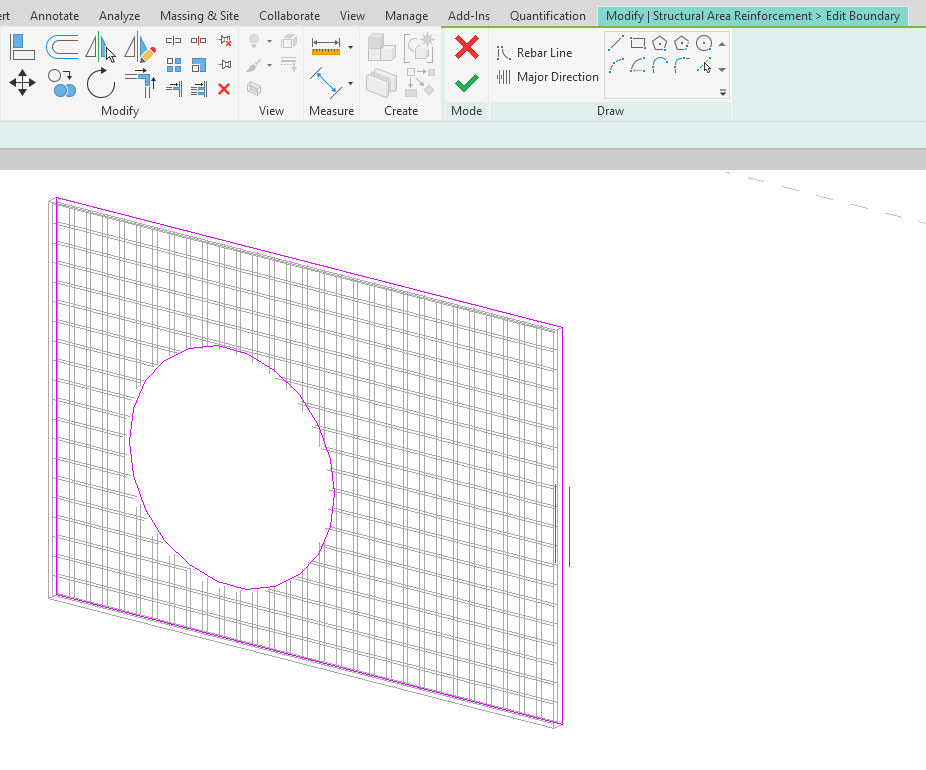Open the Manage ribbon tab
Viewport: 926px width, 770px height.
406,15
